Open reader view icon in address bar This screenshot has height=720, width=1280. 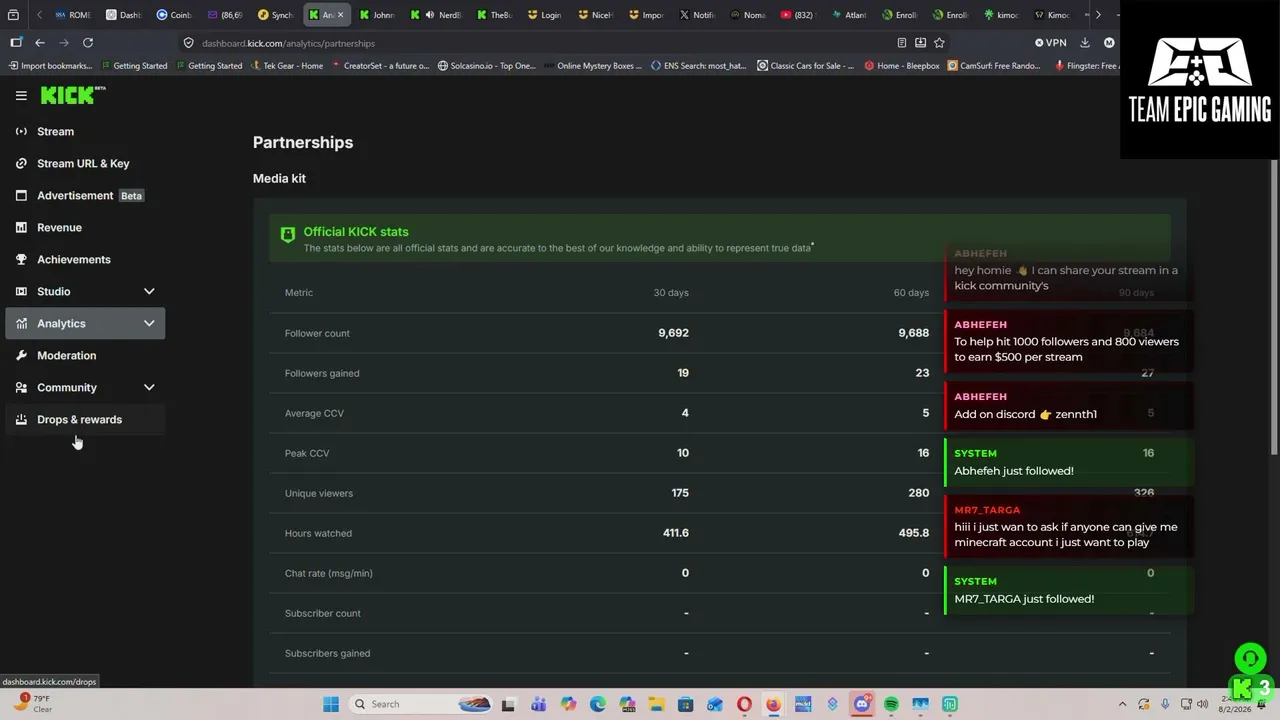(902, 43)
